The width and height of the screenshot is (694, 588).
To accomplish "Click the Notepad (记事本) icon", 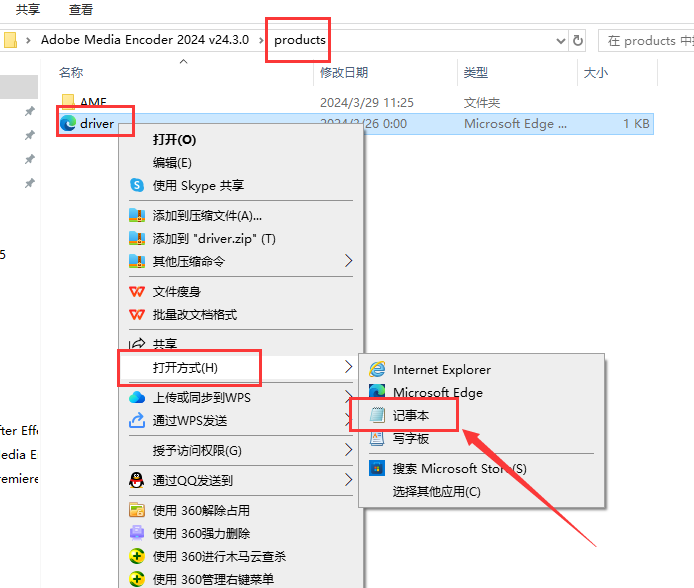I will click(x=377, y=415).
